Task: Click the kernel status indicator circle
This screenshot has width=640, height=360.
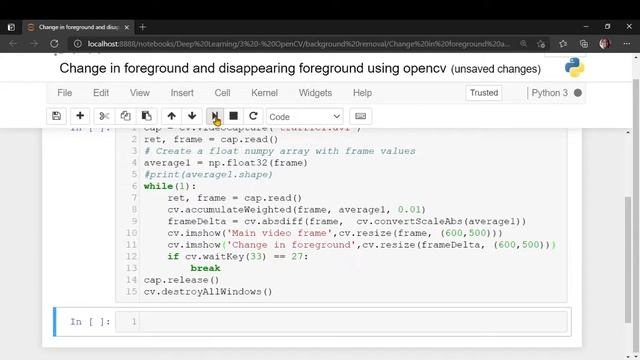Action: [x=578, y=93]
